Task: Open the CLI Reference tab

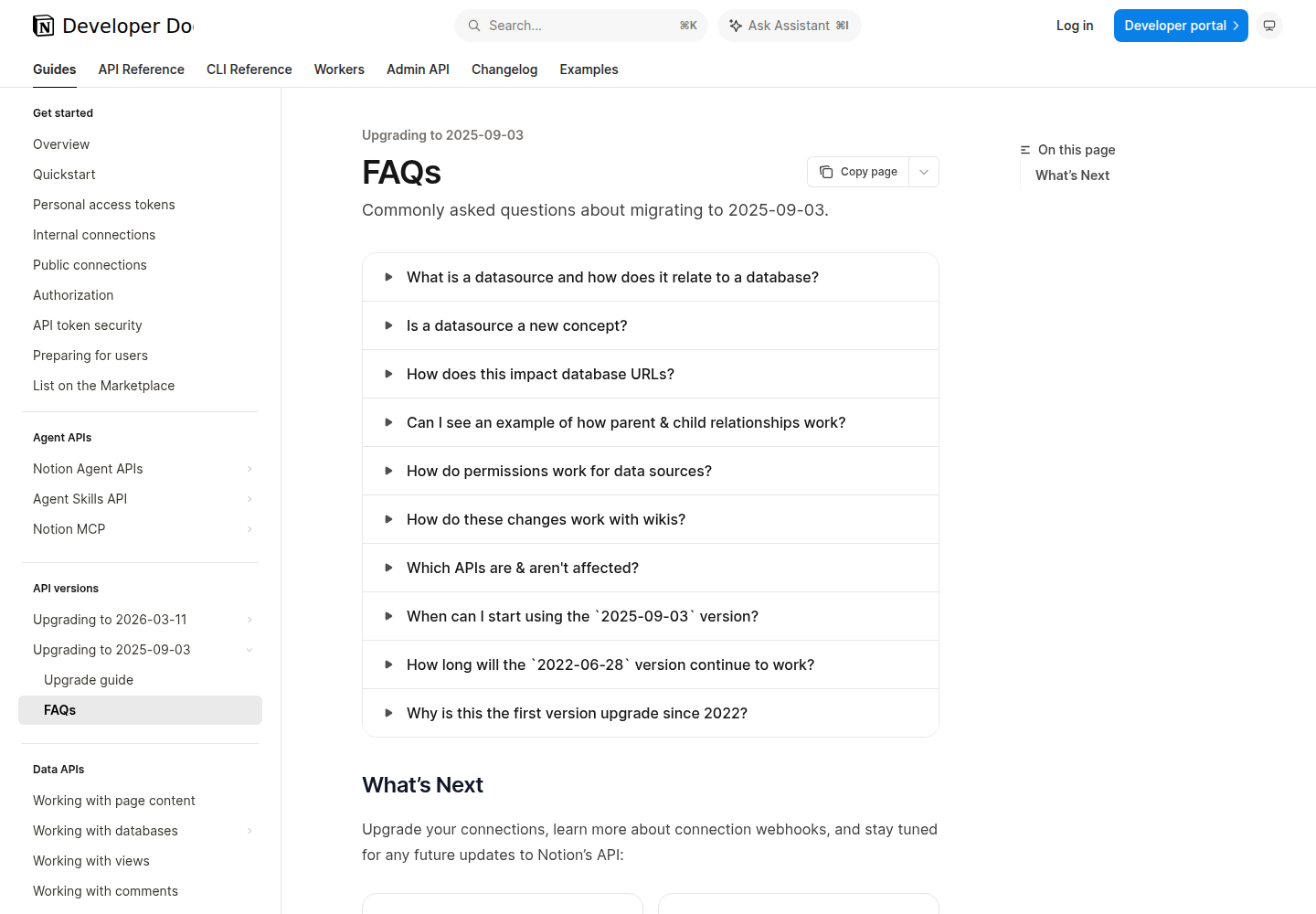Action: pyautogui.click(x=249, y=69)
